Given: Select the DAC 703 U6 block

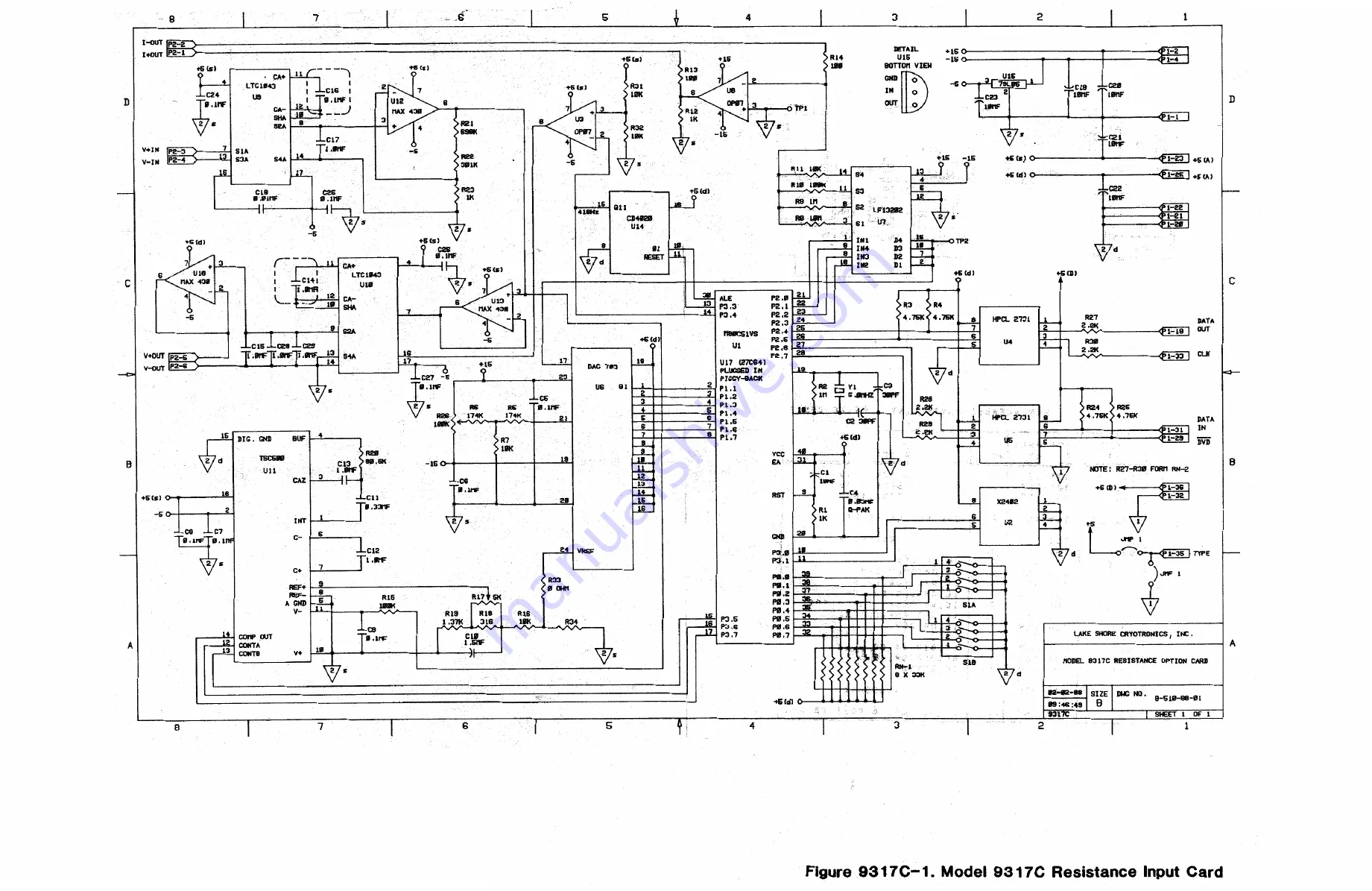Looking at the screenshot, I should (602, 459).
